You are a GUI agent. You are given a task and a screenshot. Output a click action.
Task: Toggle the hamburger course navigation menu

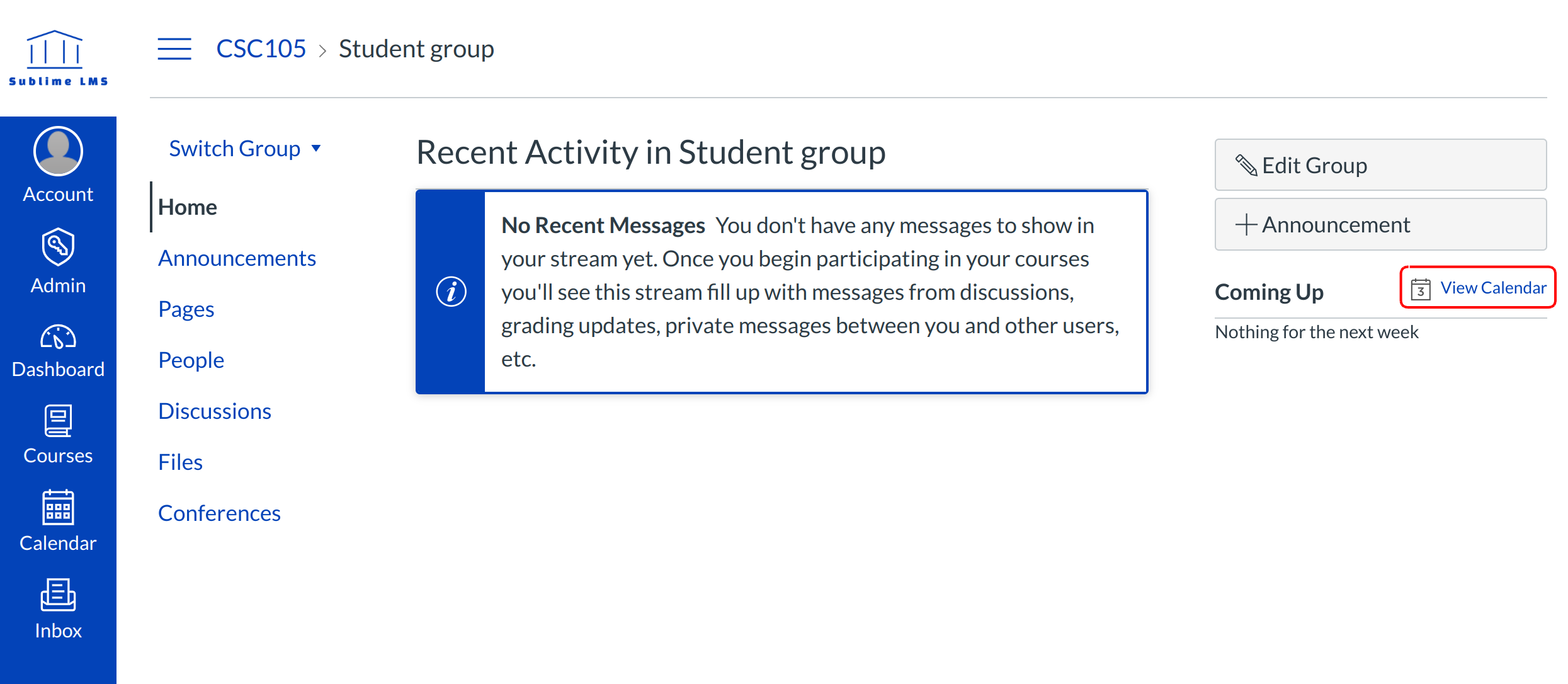[x=174, y=48]
